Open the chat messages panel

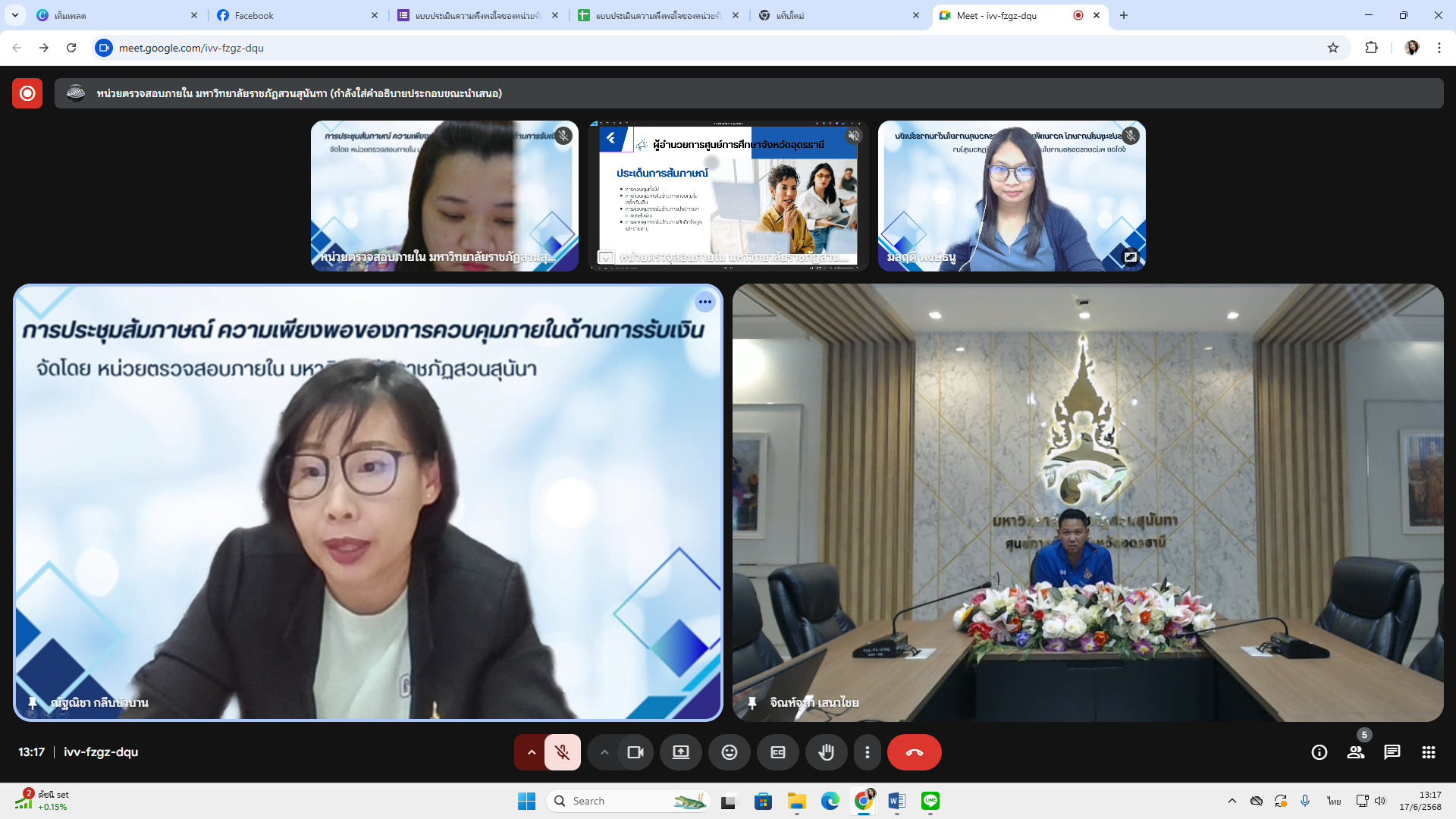1392,752
